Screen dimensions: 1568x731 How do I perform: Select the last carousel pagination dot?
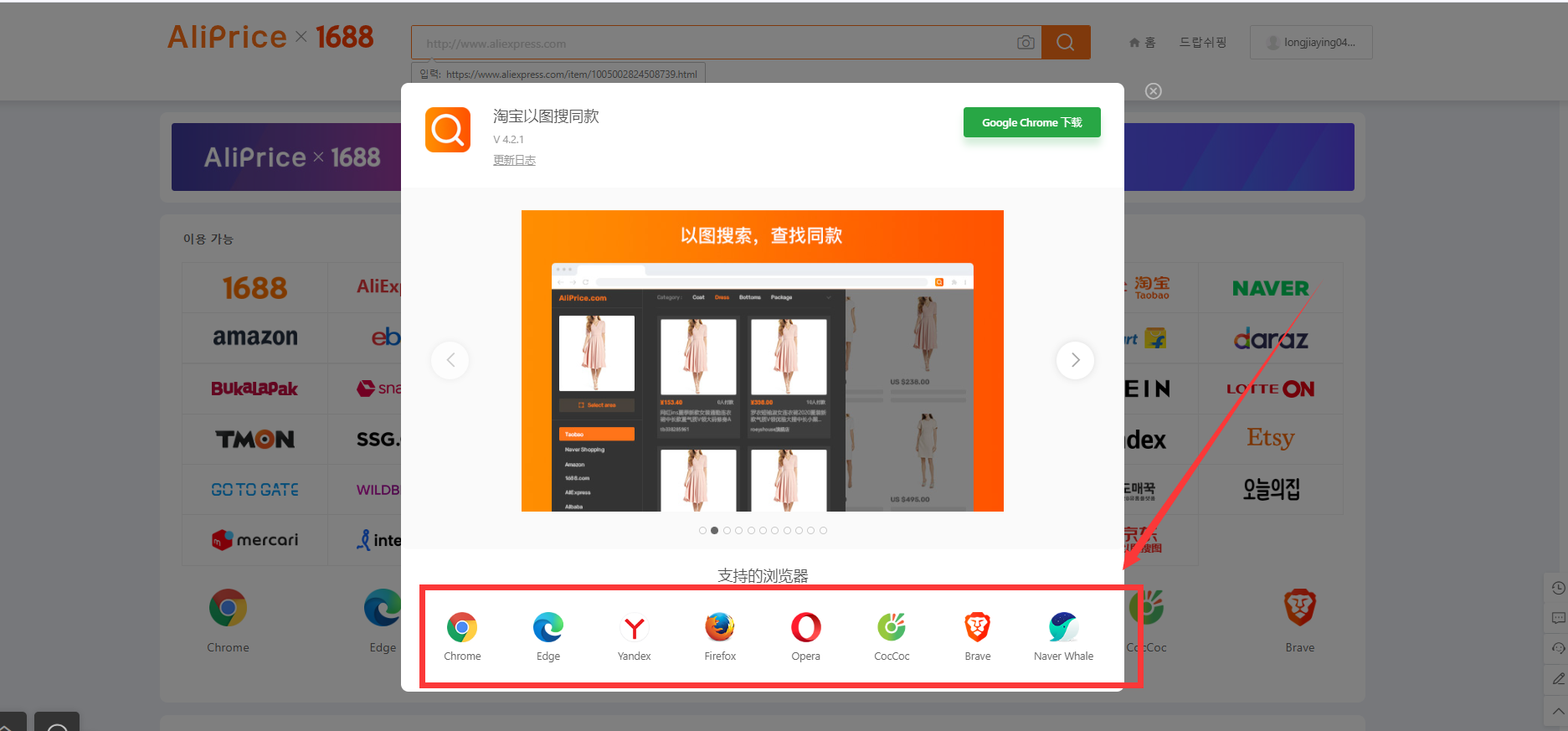click(x=823, y=530)
